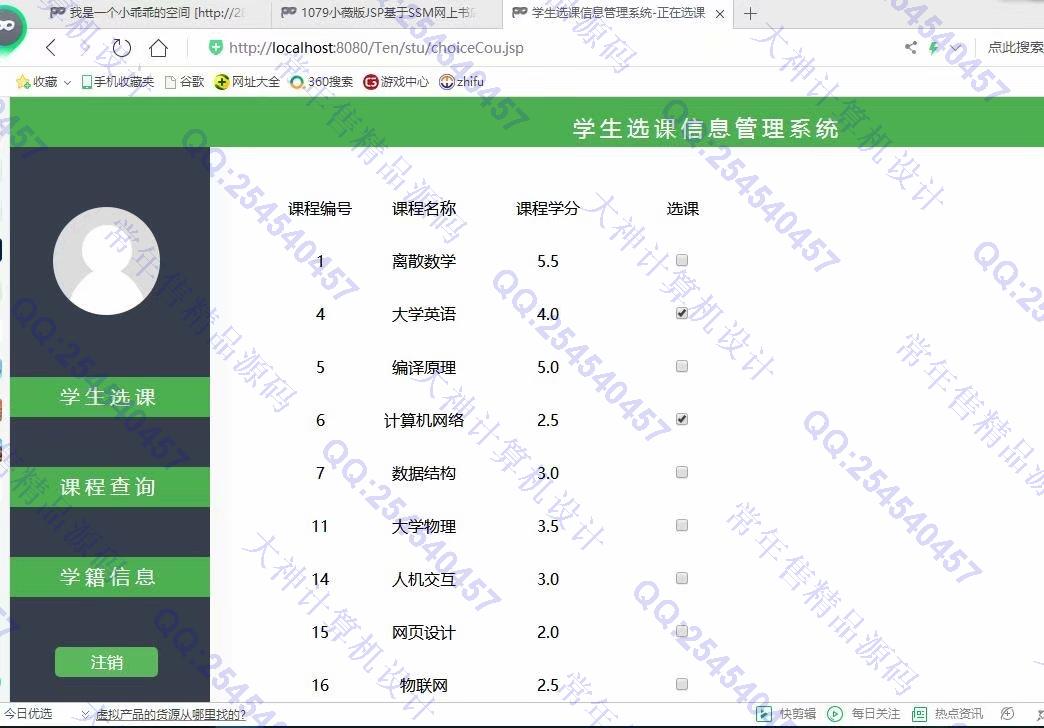Click the 每日关注 play icon

(x=835, y=714)
